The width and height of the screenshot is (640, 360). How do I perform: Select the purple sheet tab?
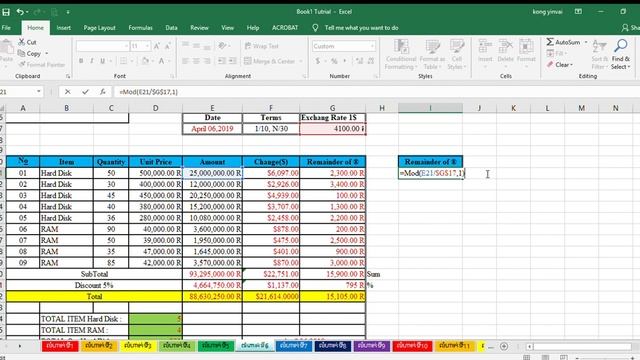371,346
